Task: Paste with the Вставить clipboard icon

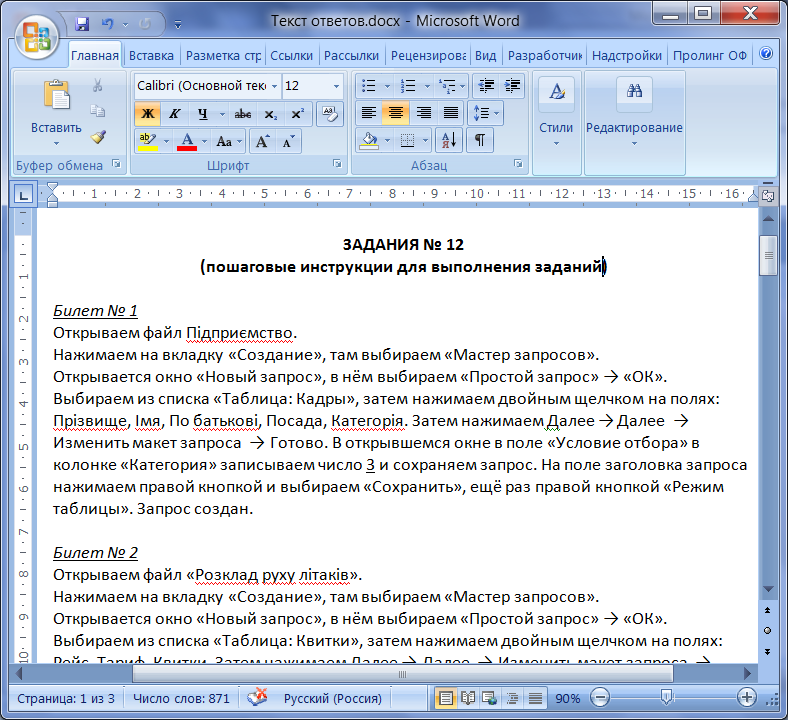Action: click(x=56, y=94)
